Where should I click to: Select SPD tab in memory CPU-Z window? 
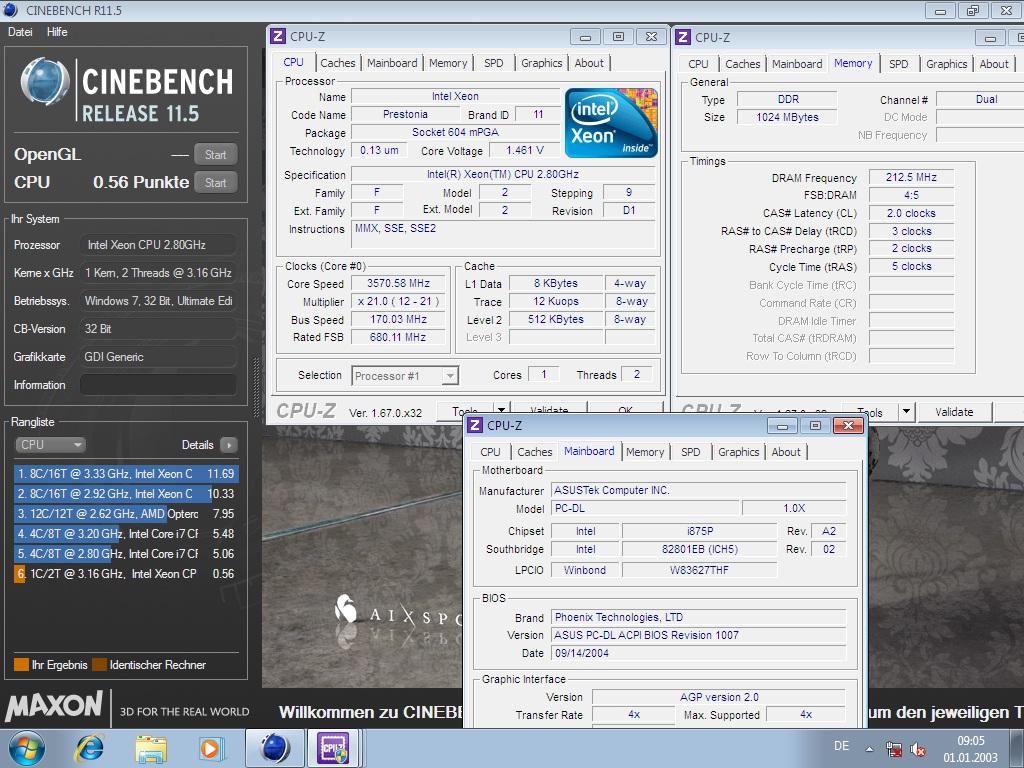[899, 64]
